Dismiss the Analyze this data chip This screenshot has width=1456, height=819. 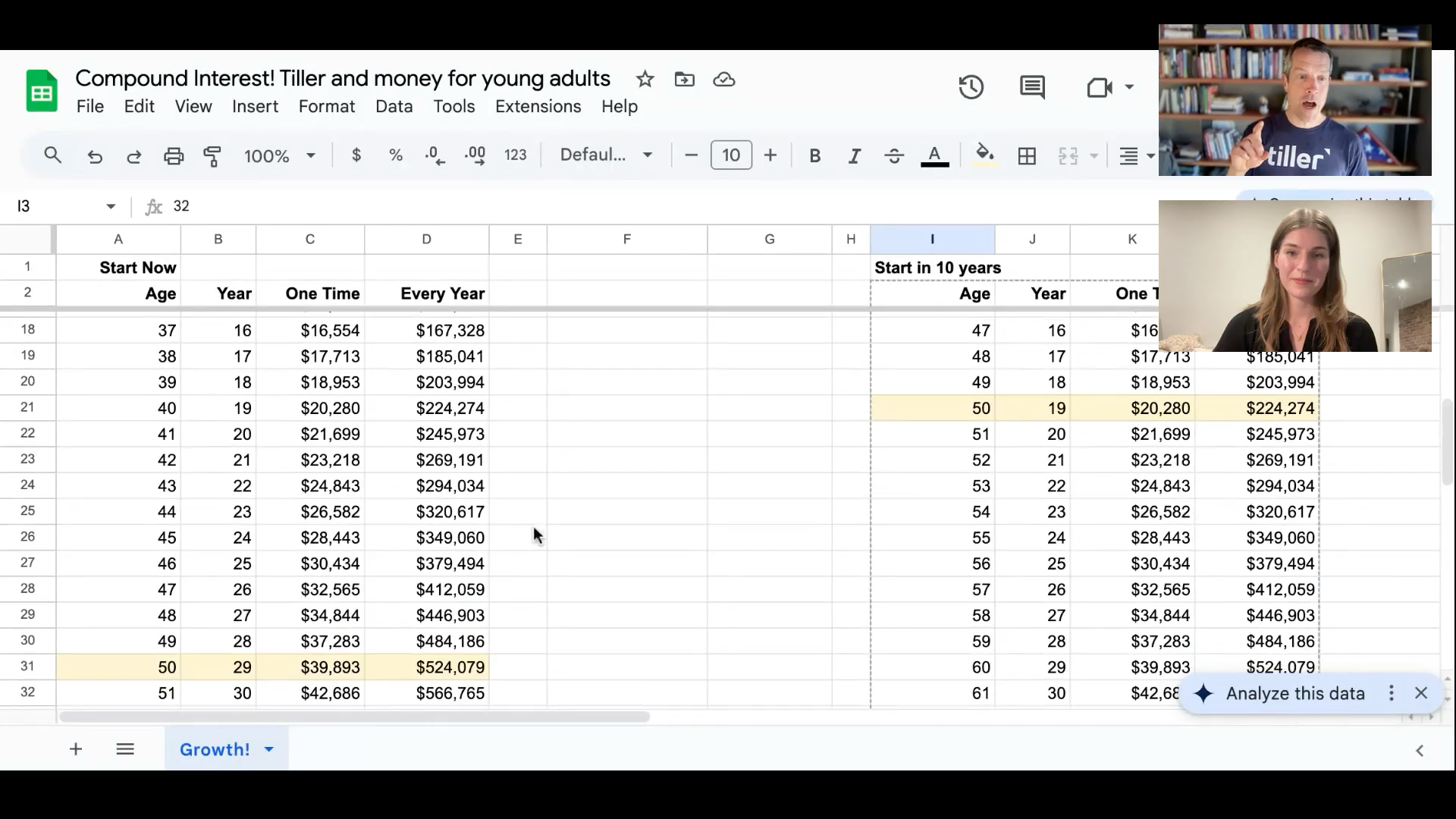pos(1421,693)
